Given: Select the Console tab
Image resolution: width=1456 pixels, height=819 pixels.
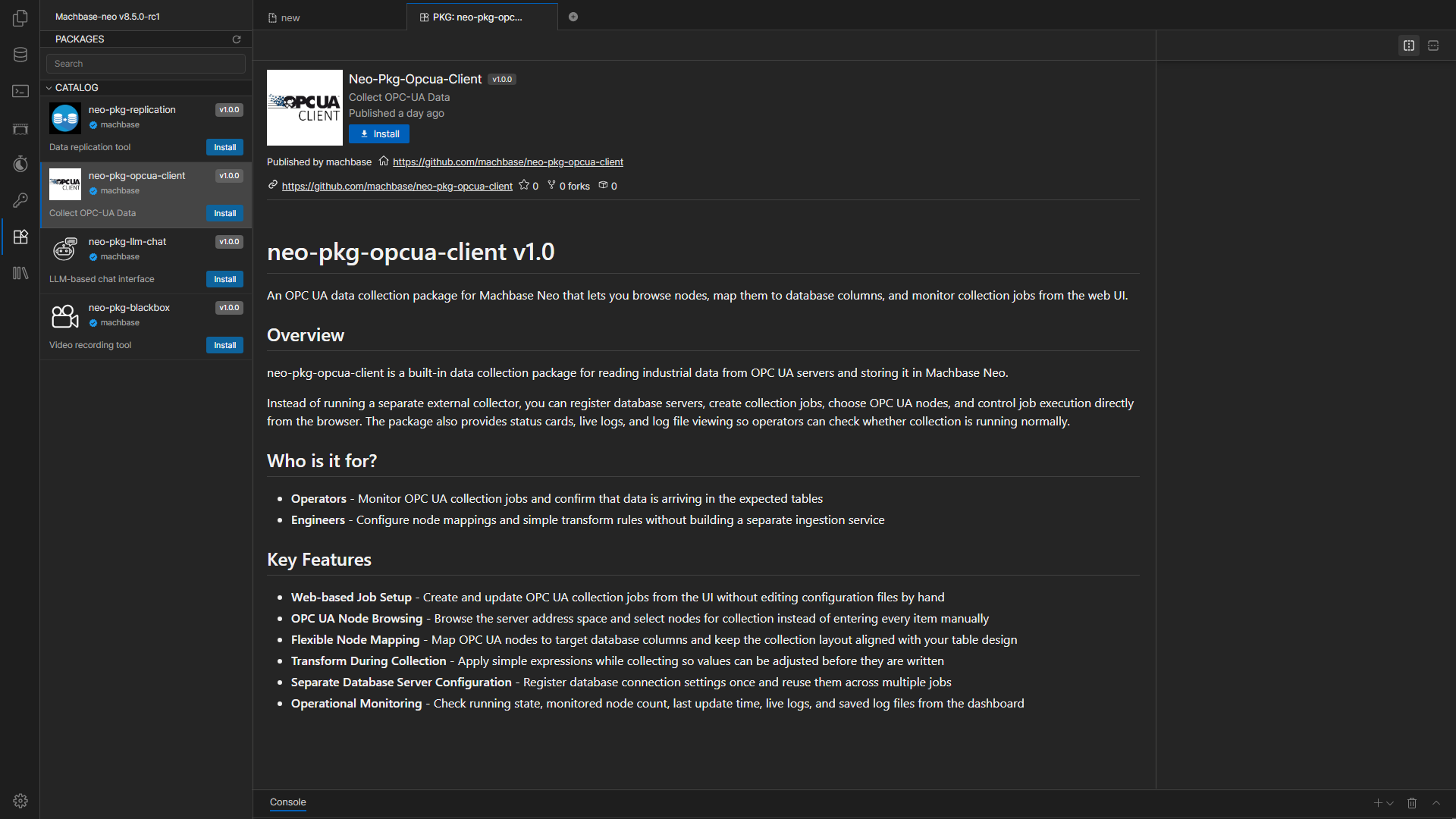Looking at the screenshot, I should (288, 802).
